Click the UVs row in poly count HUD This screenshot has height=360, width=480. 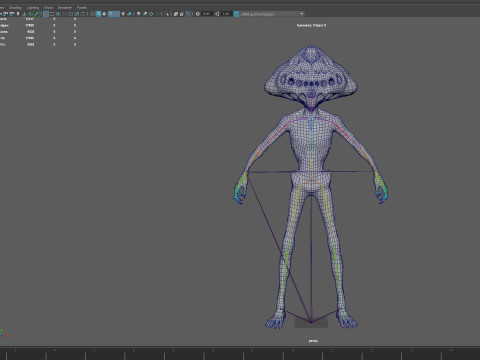[38, 44]
